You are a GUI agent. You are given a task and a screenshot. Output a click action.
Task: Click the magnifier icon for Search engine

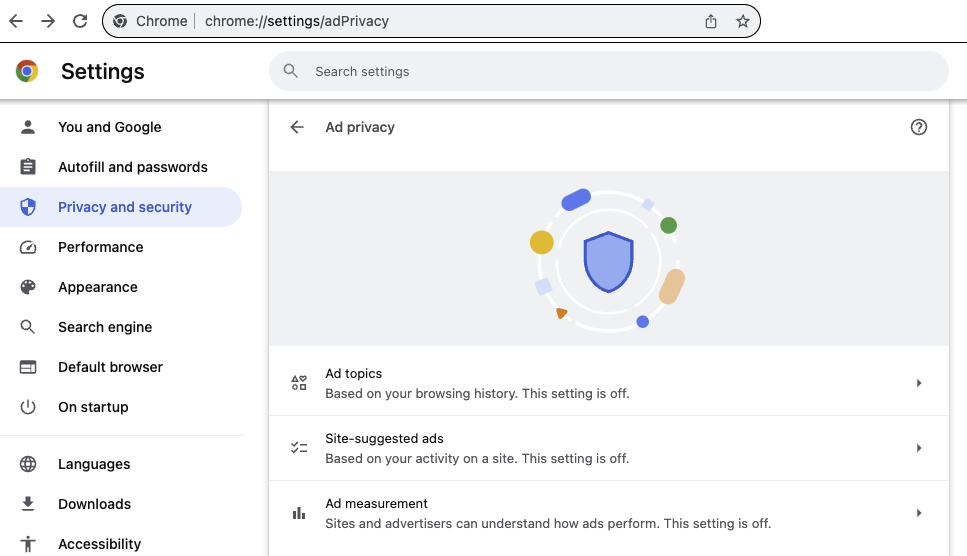(28, 327)
